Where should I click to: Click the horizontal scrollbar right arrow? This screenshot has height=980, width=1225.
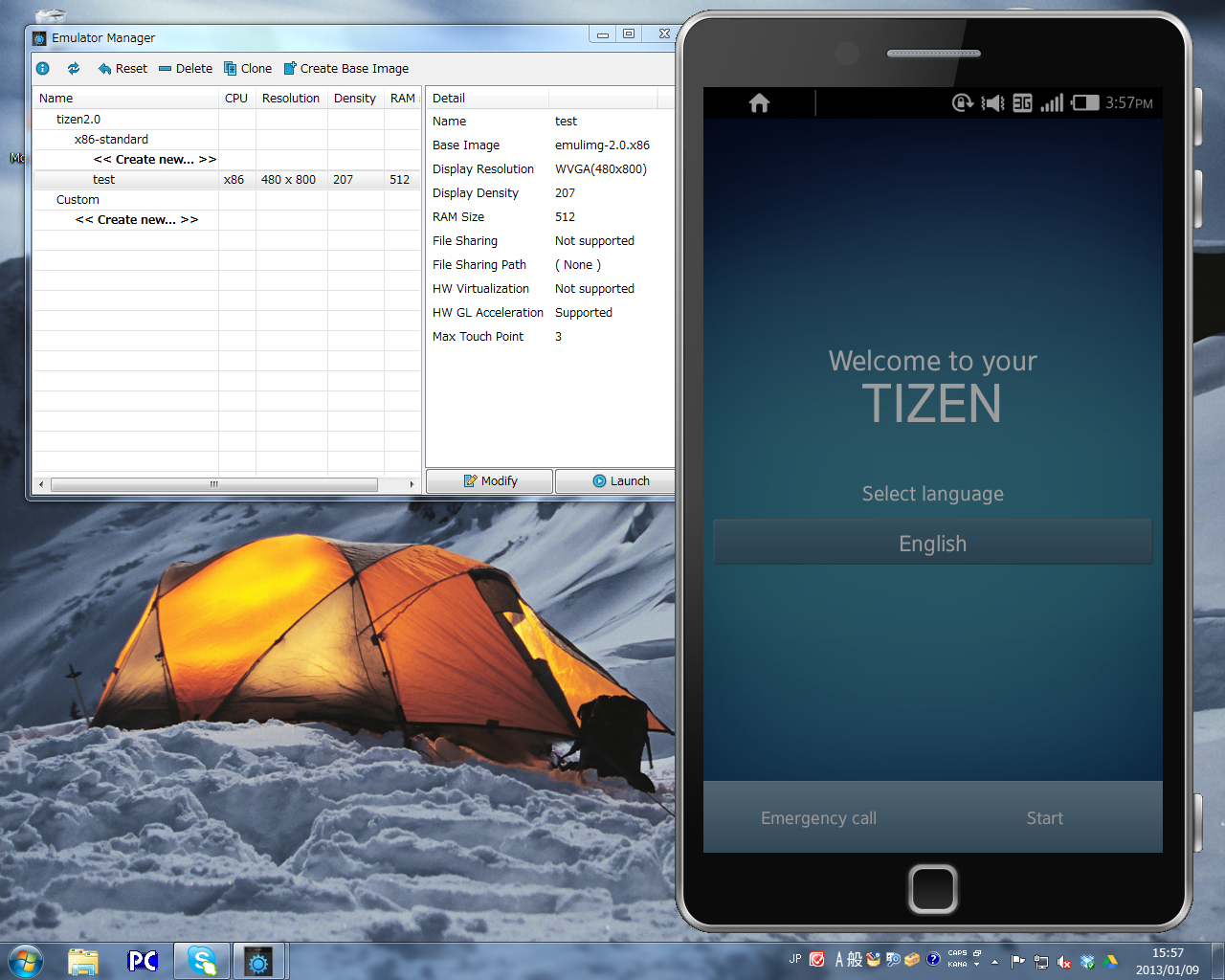(x=412, y=484)
